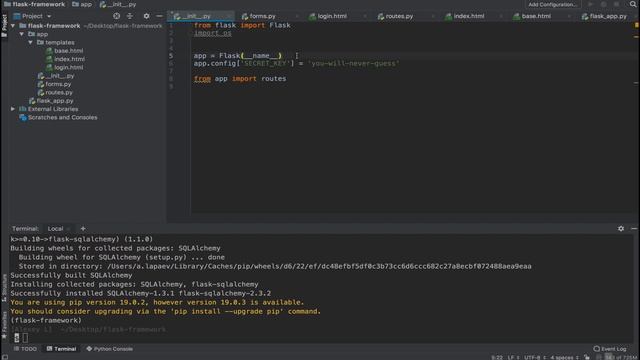The height and width of the screenshot is (360, 640).
Task: Add a new terminal session with plus
Action: pyautogui.click(x=83, y=229)
